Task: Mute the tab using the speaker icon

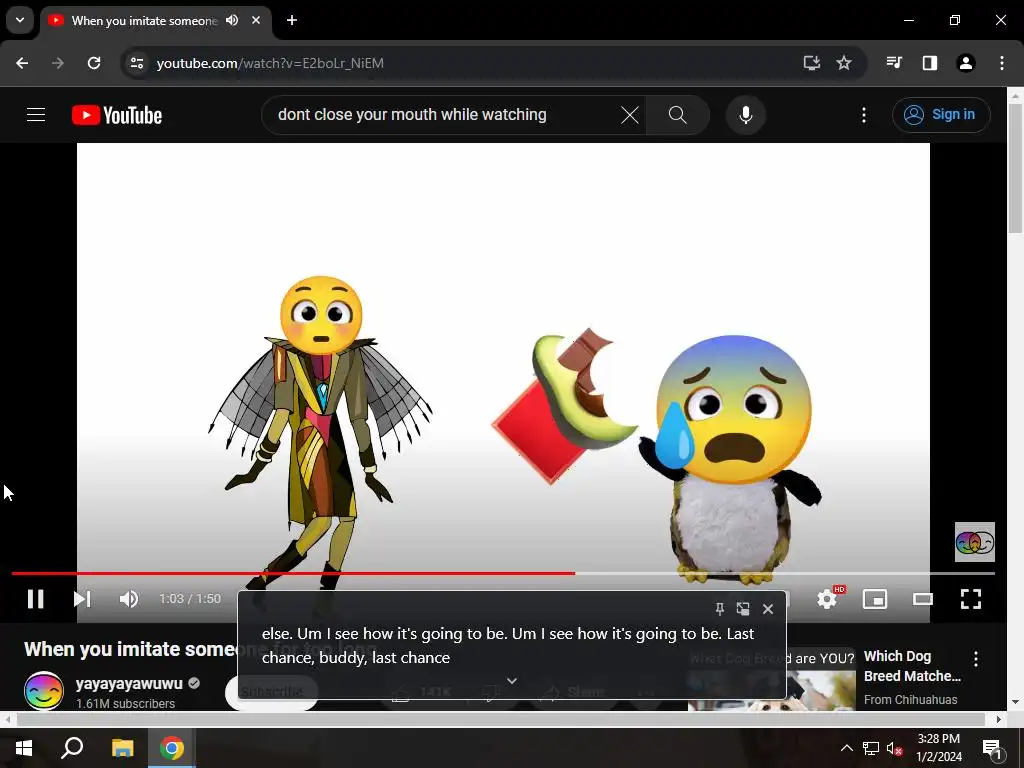Action: coord(232,20)
